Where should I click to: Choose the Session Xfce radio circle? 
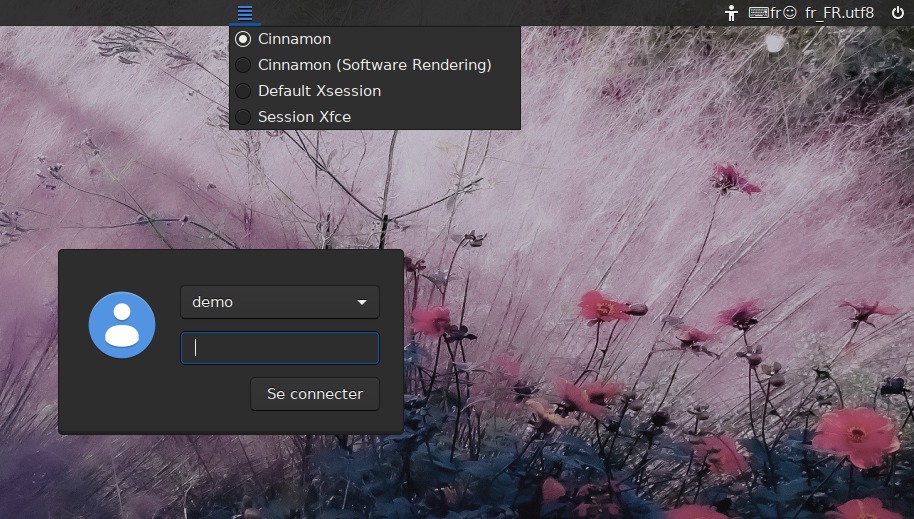pos(242,117)
